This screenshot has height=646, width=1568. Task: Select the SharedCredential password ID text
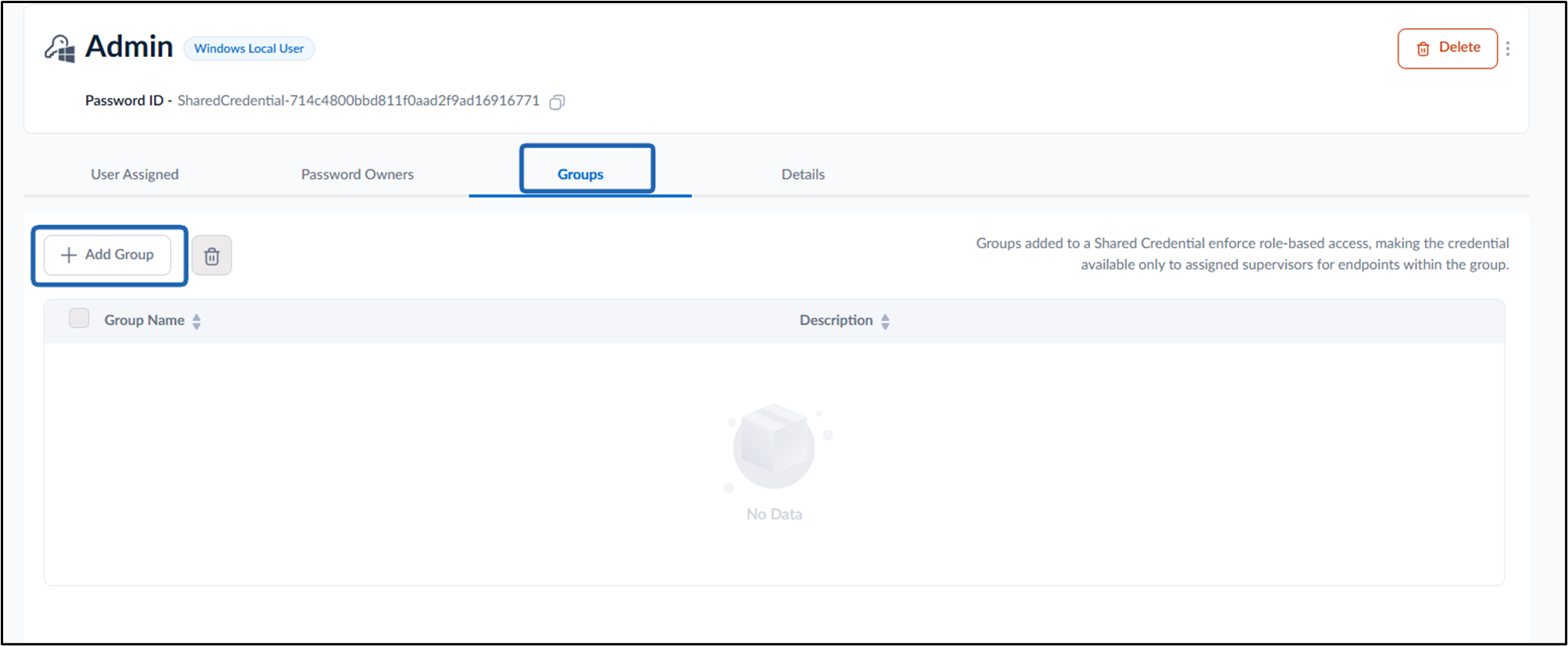click(x=358, y=101)
